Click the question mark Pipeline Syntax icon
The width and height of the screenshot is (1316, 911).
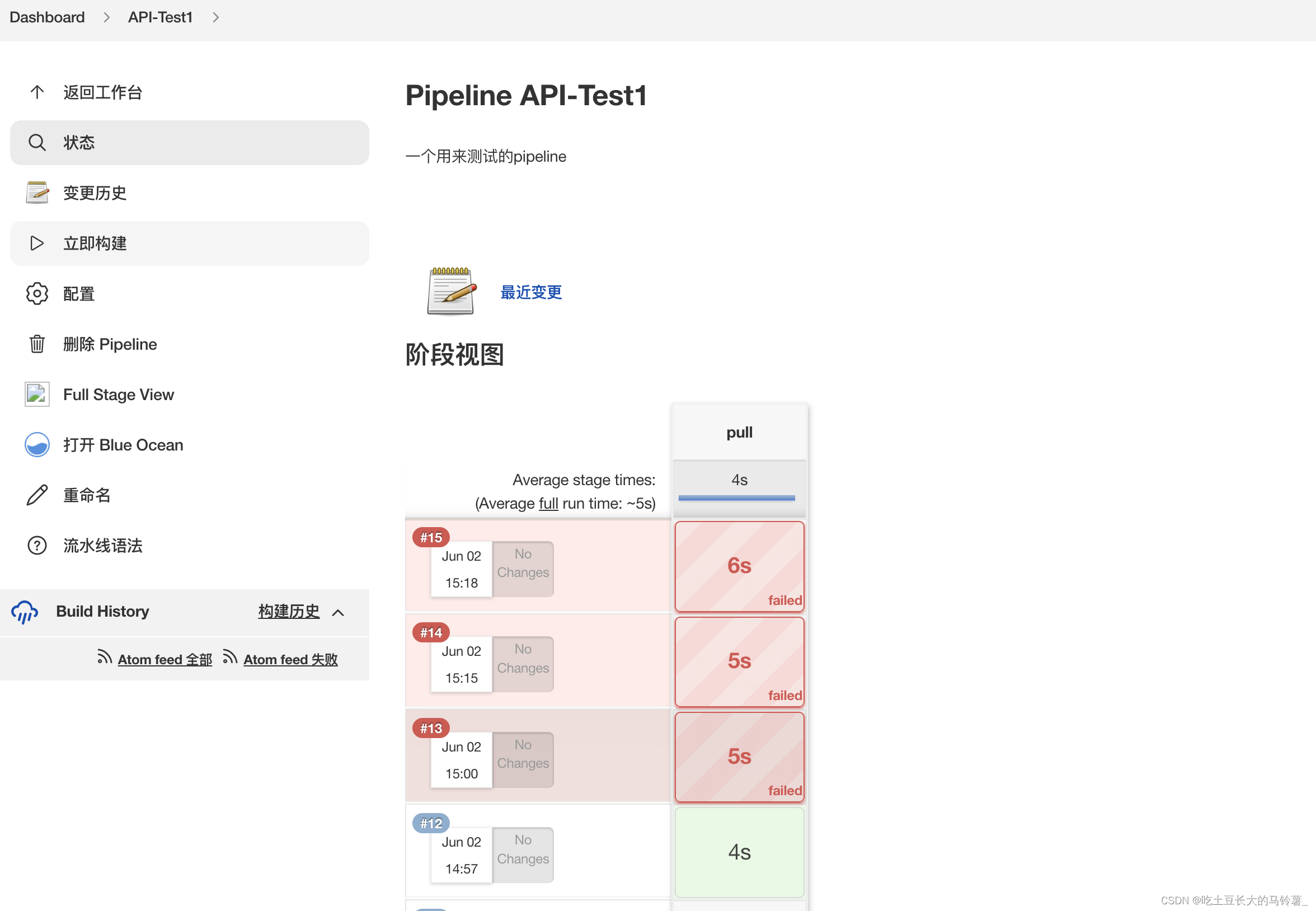(x=37, y=545)
